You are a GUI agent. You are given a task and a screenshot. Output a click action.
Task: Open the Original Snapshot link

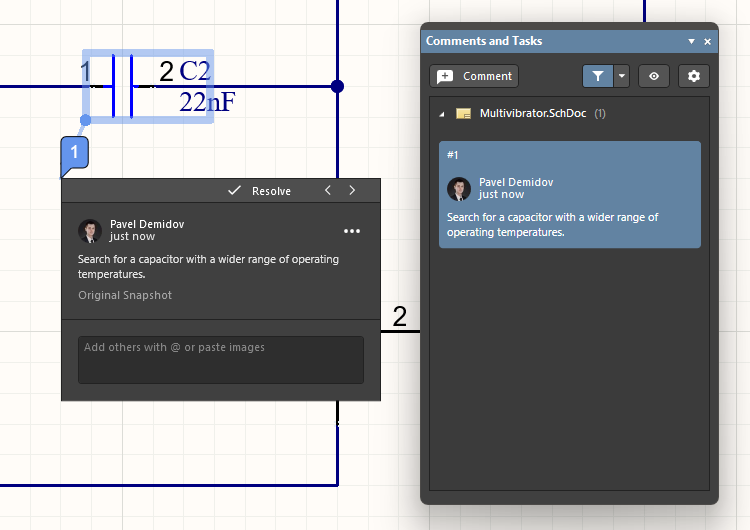pos(125,295)
